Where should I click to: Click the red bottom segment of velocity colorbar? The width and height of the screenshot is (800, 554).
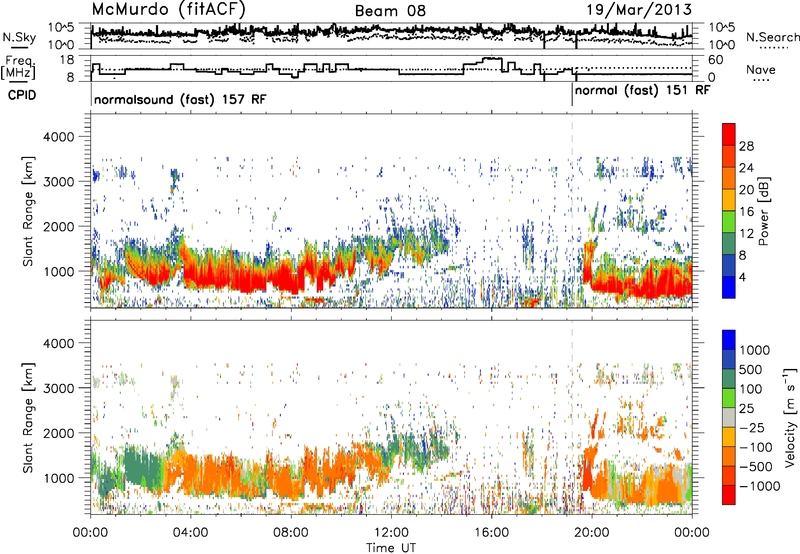[729, 495]
